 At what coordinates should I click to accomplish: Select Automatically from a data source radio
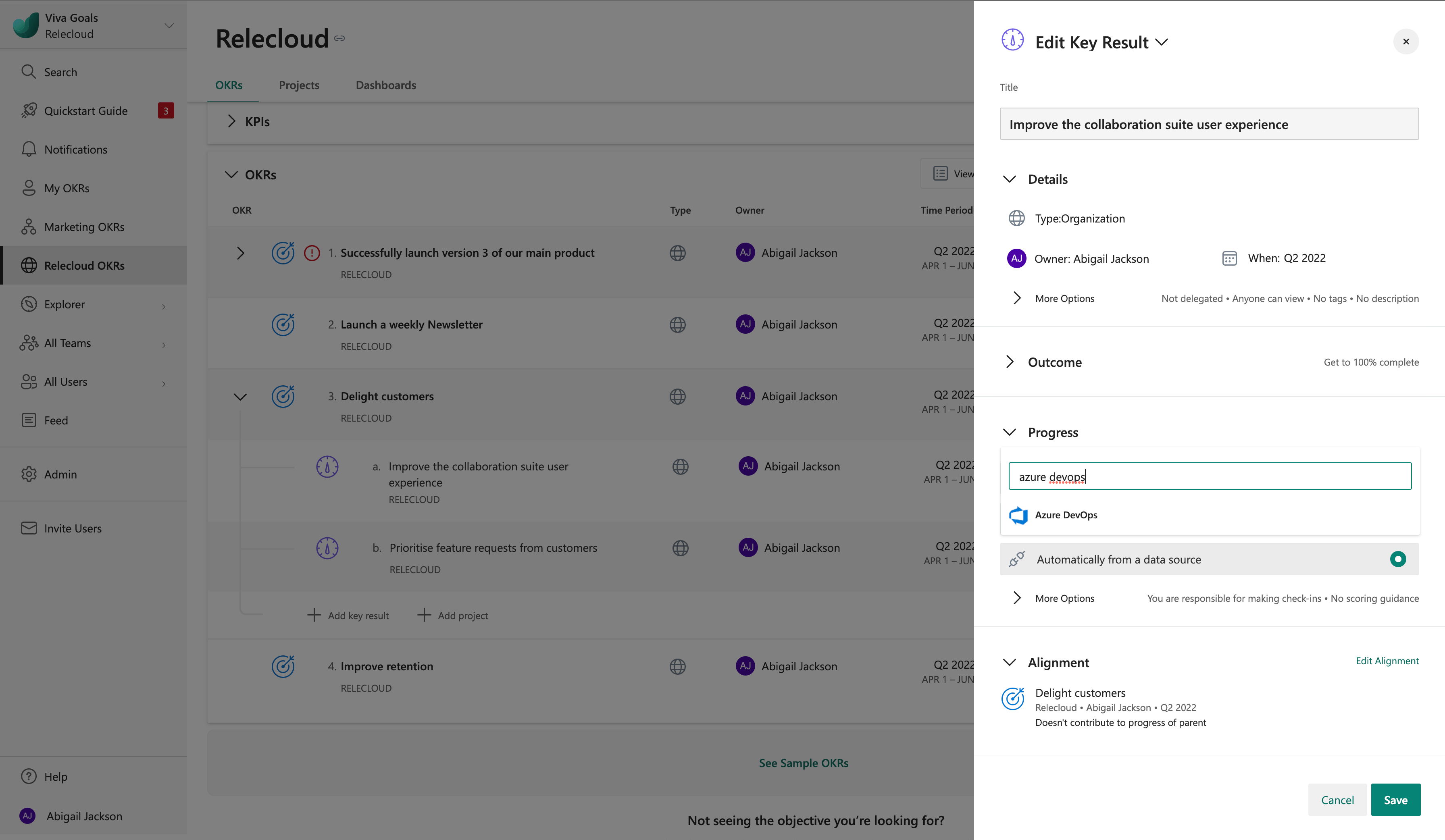coord(1397,559)
